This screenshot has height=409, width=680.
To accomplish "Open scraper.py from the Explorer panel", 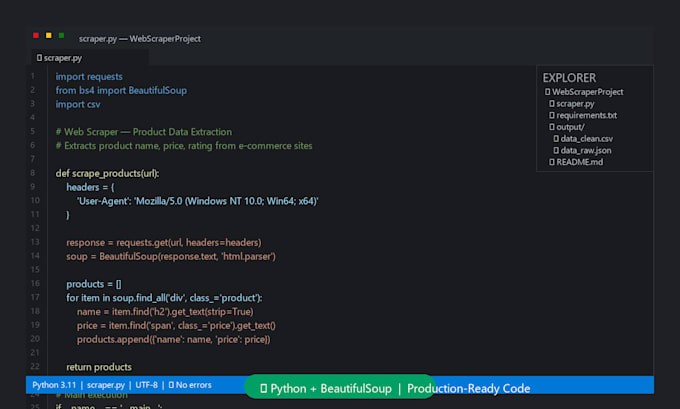I will coord(572,104).
